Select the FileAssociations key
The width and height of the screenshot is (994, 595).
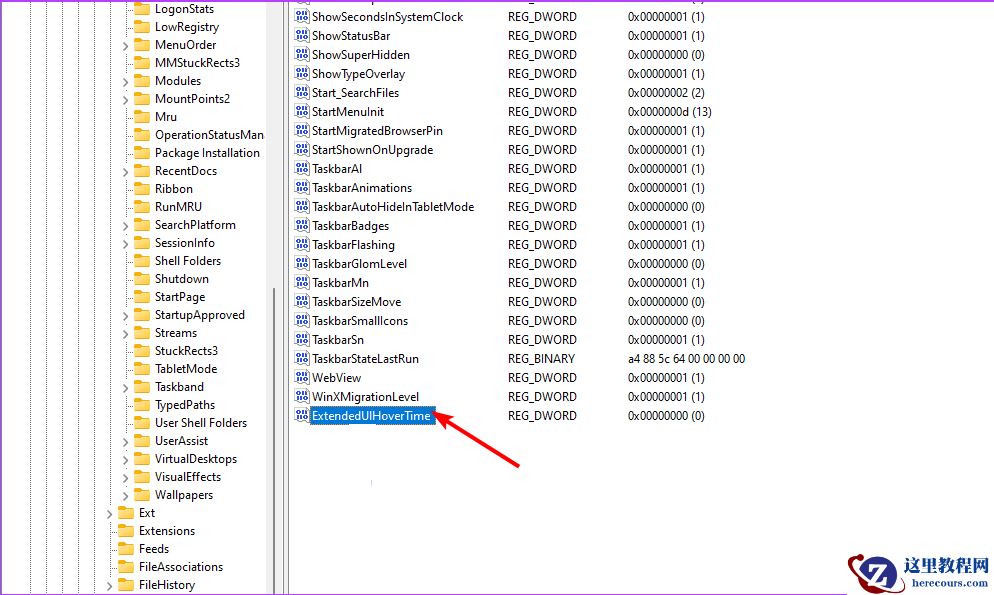click(181, 566)
